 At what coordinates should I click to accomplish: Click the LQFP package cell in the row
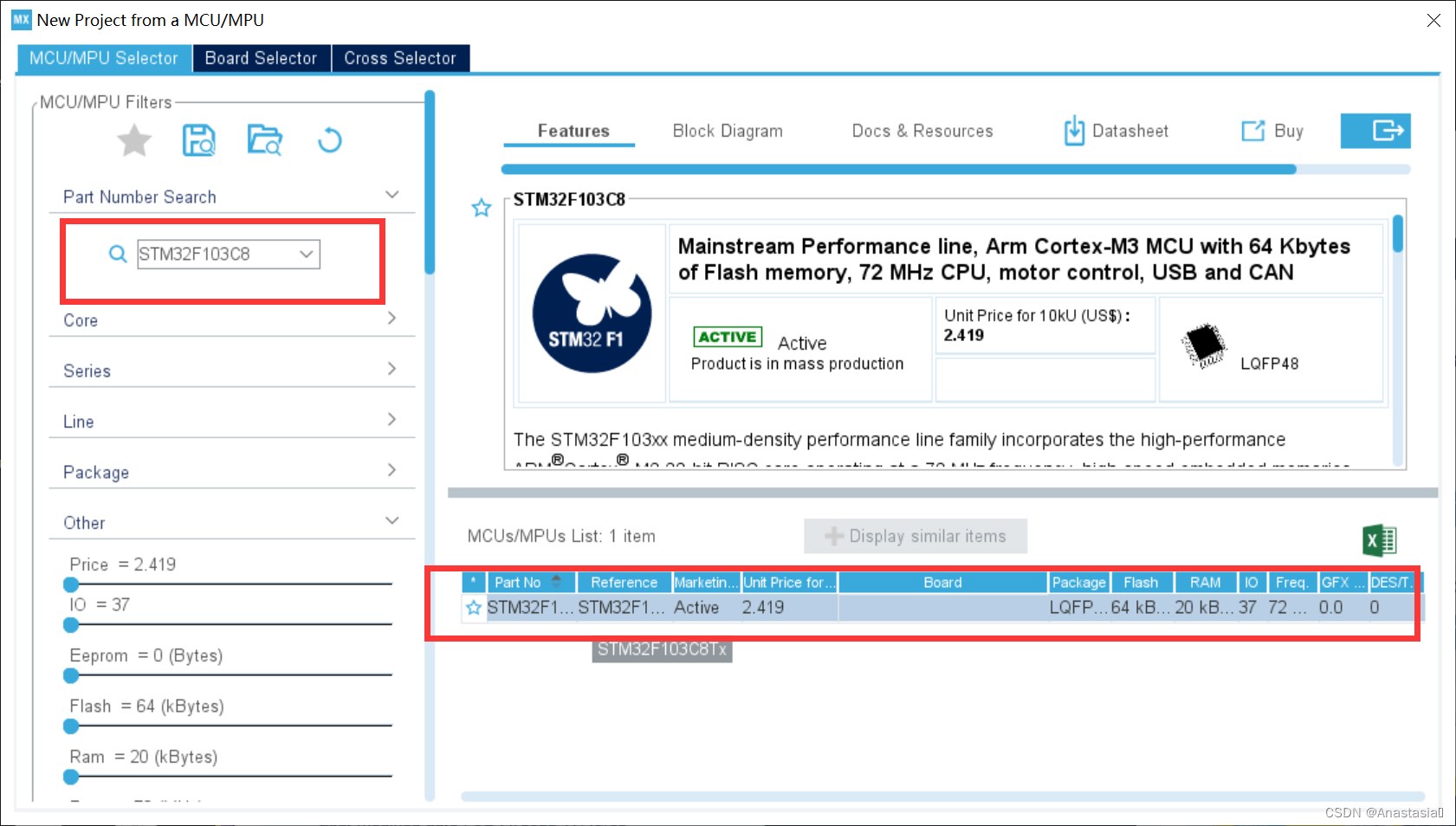(x=1078, y=608)
